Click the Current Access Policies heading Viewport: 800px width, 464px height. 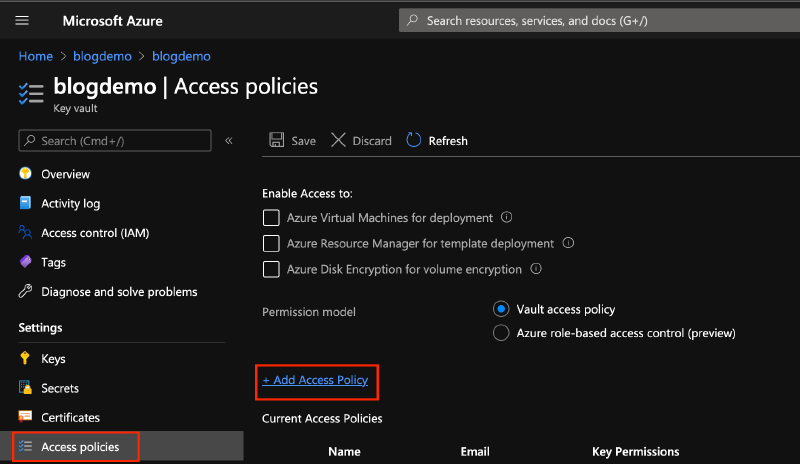[x=322, y=418]
